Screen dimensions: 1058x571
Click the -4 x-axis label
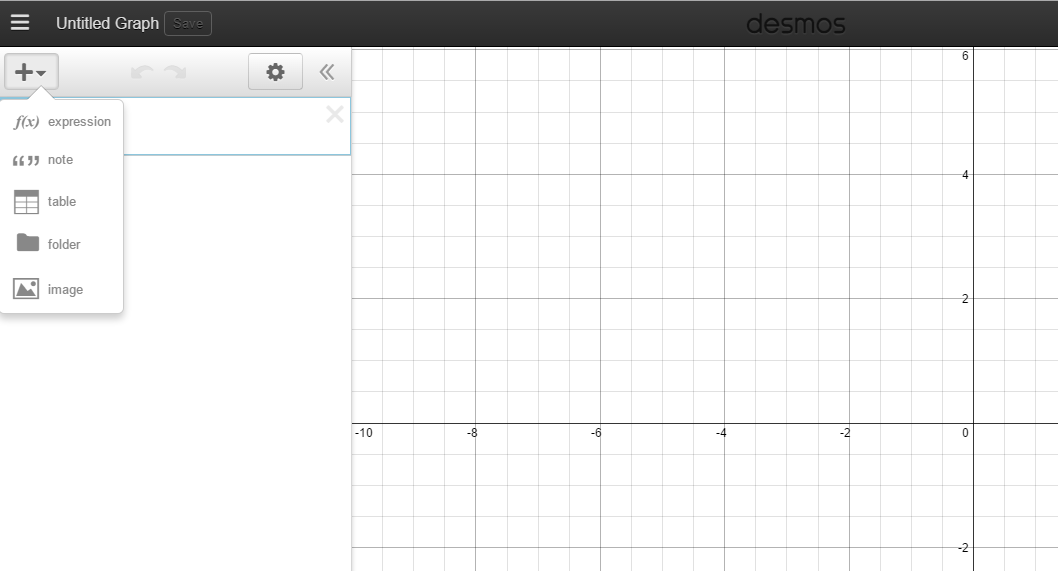(x=721, y=433)
